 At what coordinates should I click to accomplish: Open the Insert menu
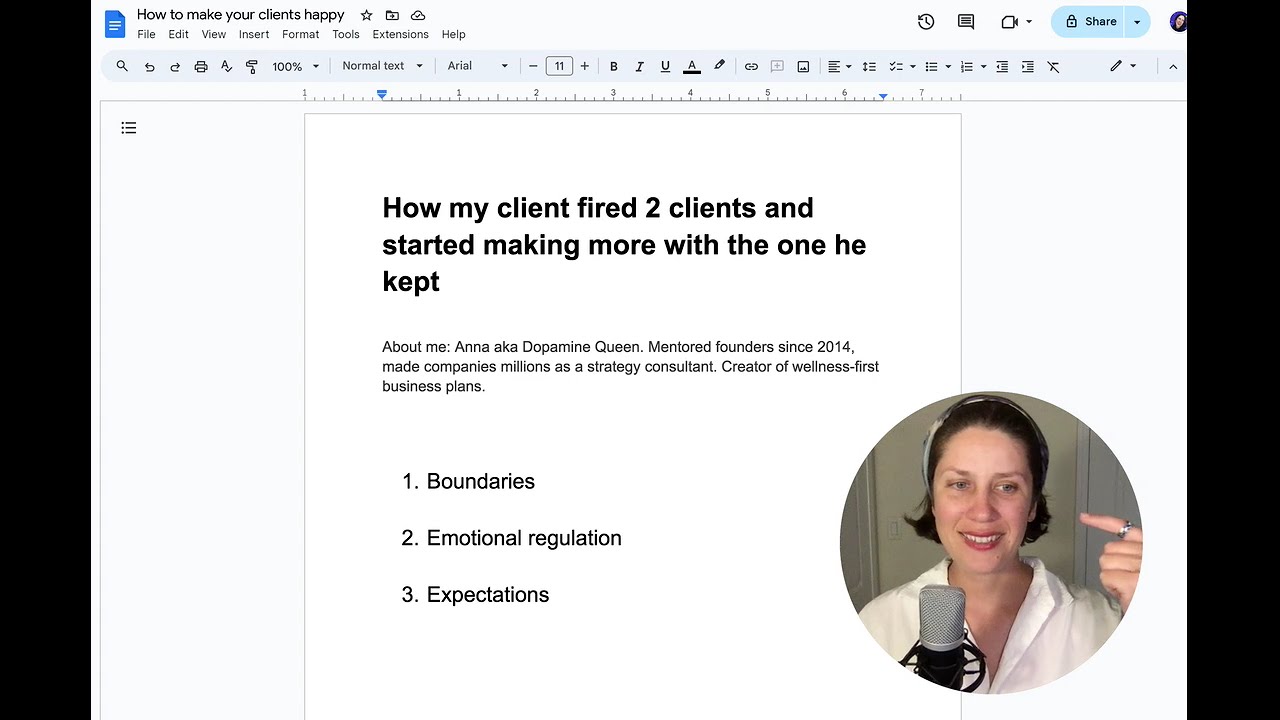point(254,34)
